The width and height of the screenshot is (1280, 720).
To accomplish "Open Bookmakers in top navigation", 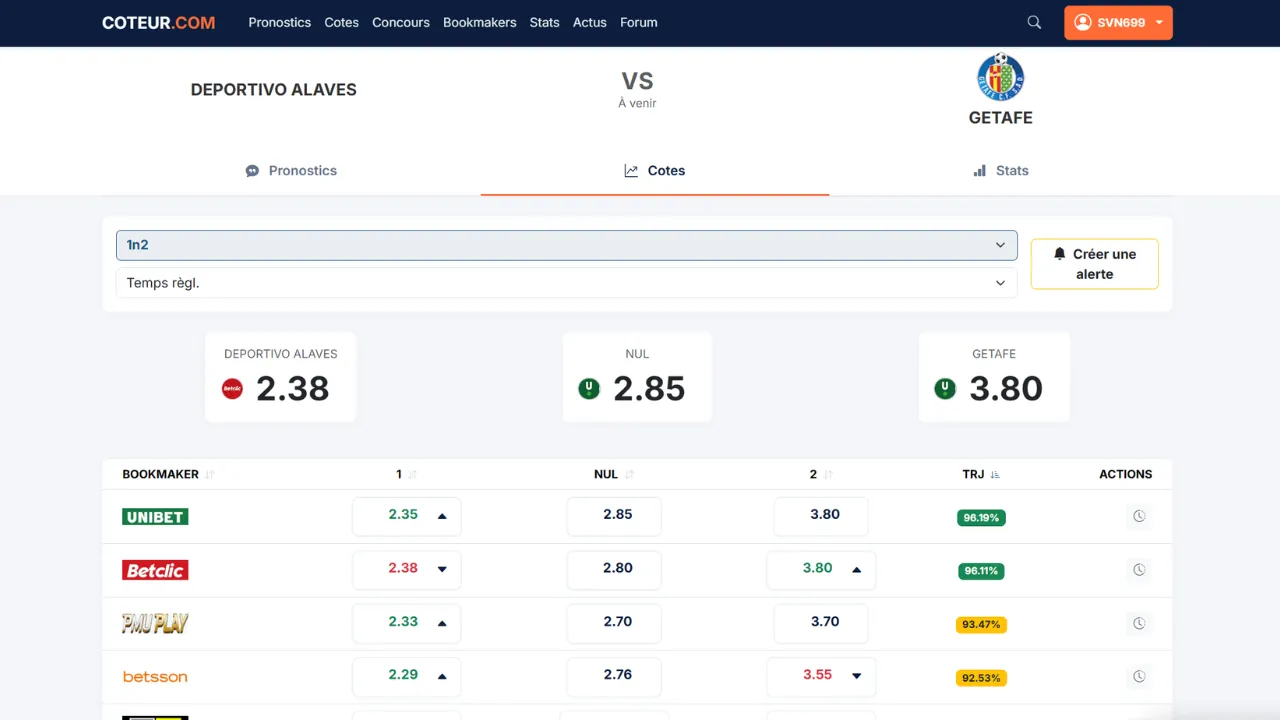I will click(x=480, y=22).
